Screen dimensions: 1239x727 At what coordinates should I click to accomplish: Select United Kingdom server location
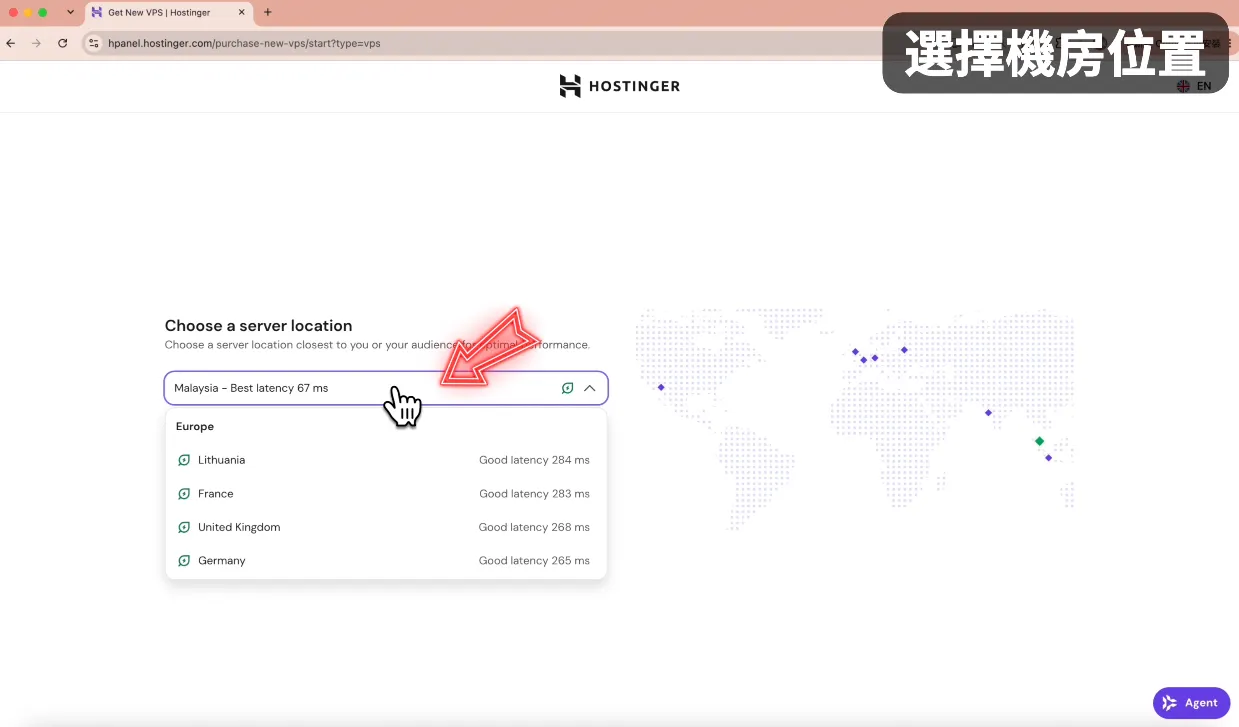pyautogui.click(x=386, y=527)
